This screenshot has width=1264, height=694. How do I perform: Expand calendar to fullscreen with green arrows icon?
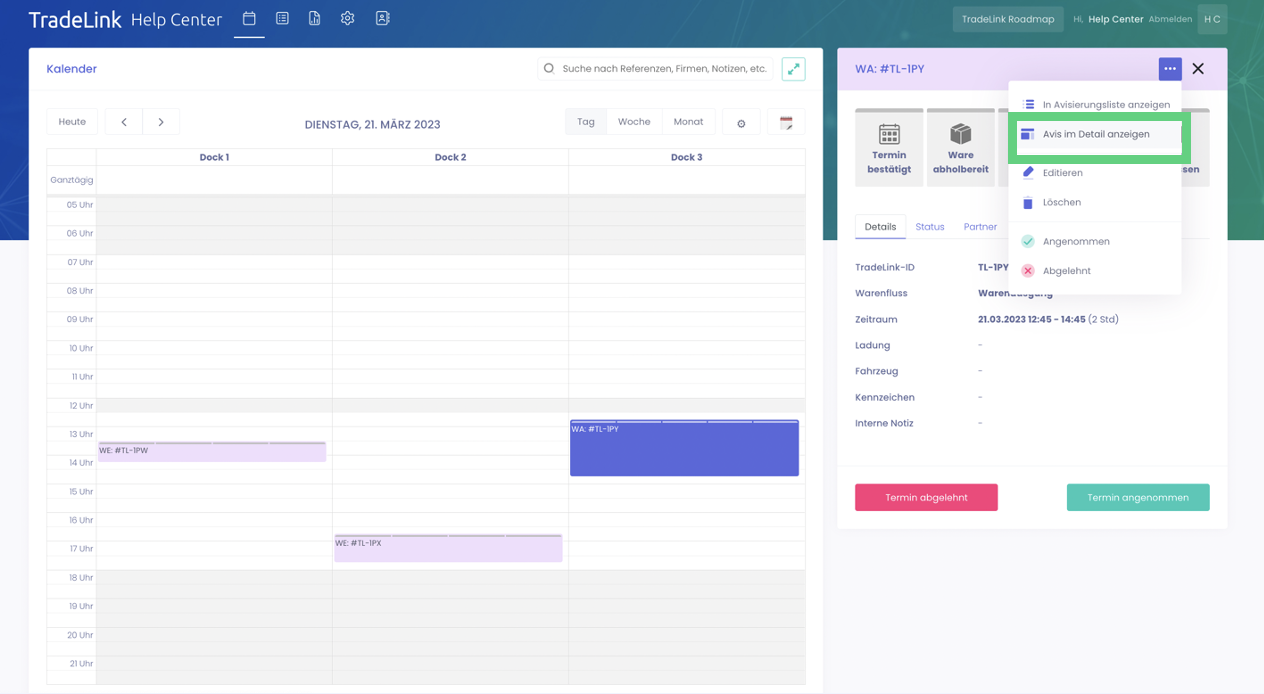point(793,69)
